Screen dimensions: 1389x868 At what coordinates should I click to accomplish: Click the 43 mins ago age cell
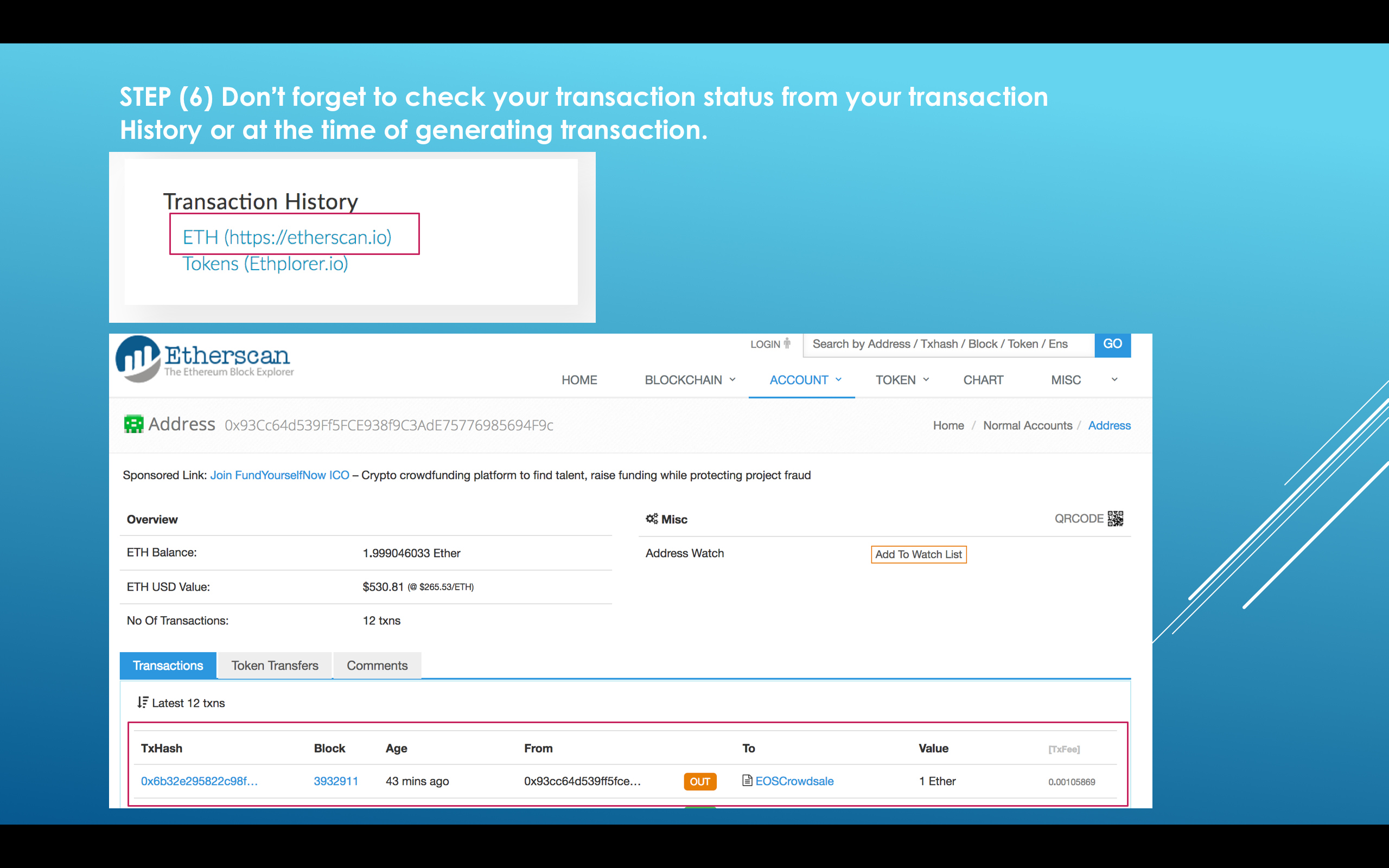click(417, 781)
